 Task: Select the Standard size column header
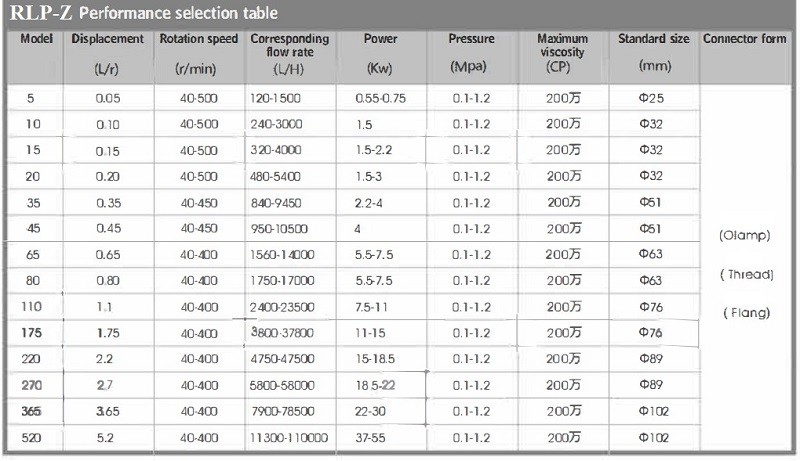coord(653,39)
